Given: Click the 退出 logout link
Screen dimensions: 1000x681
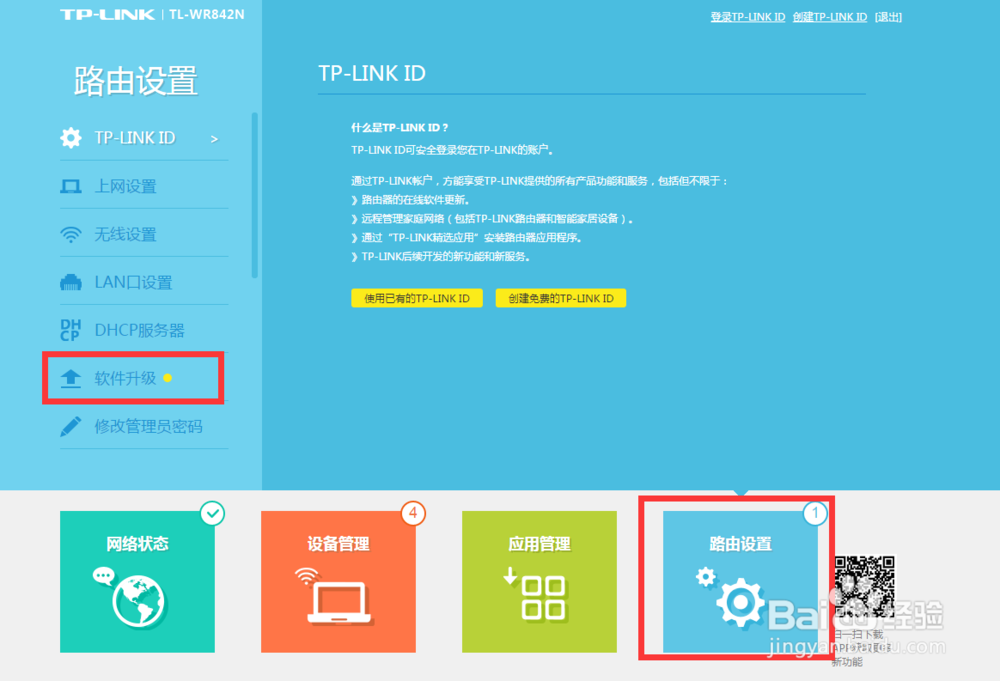Looking at the screenshot, I should point(888,17).
